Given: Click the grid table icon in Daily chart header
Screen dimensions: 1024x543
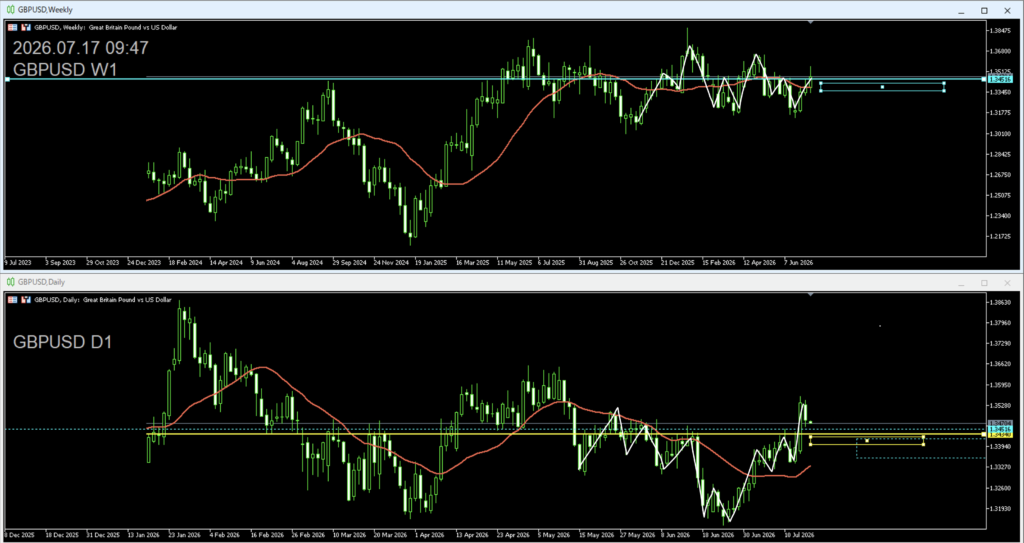Looking at the screenshot, I should (x=12, y=300).
